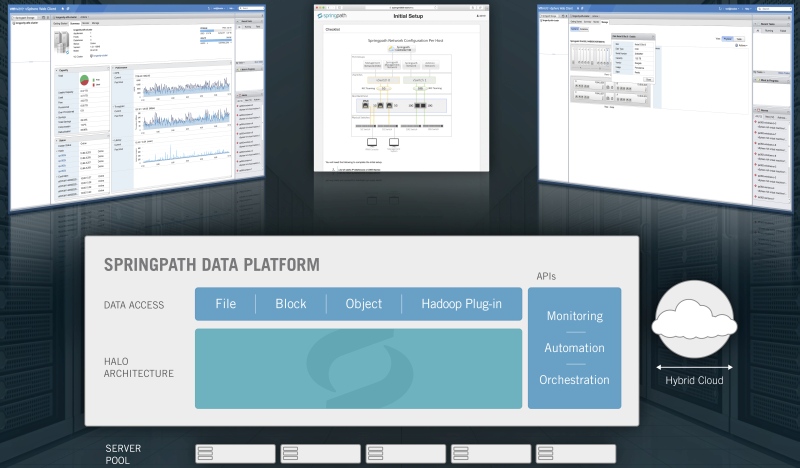Click the search field in left vSphere window
The height and width of the screenshot is (468, 800).
click(252, 8)
